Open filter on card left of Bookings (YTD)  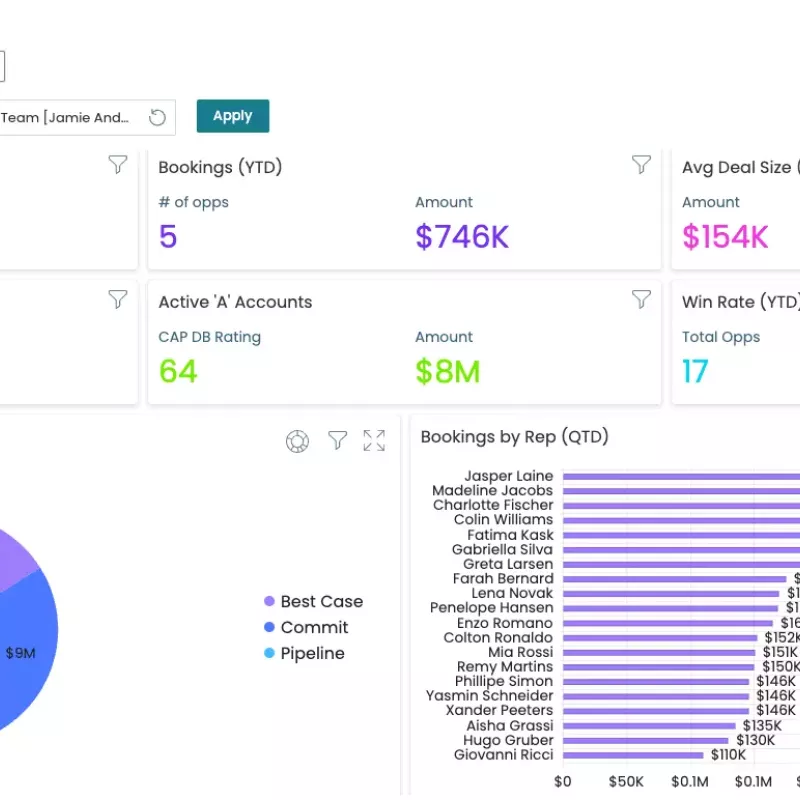(x=118, y=165)
